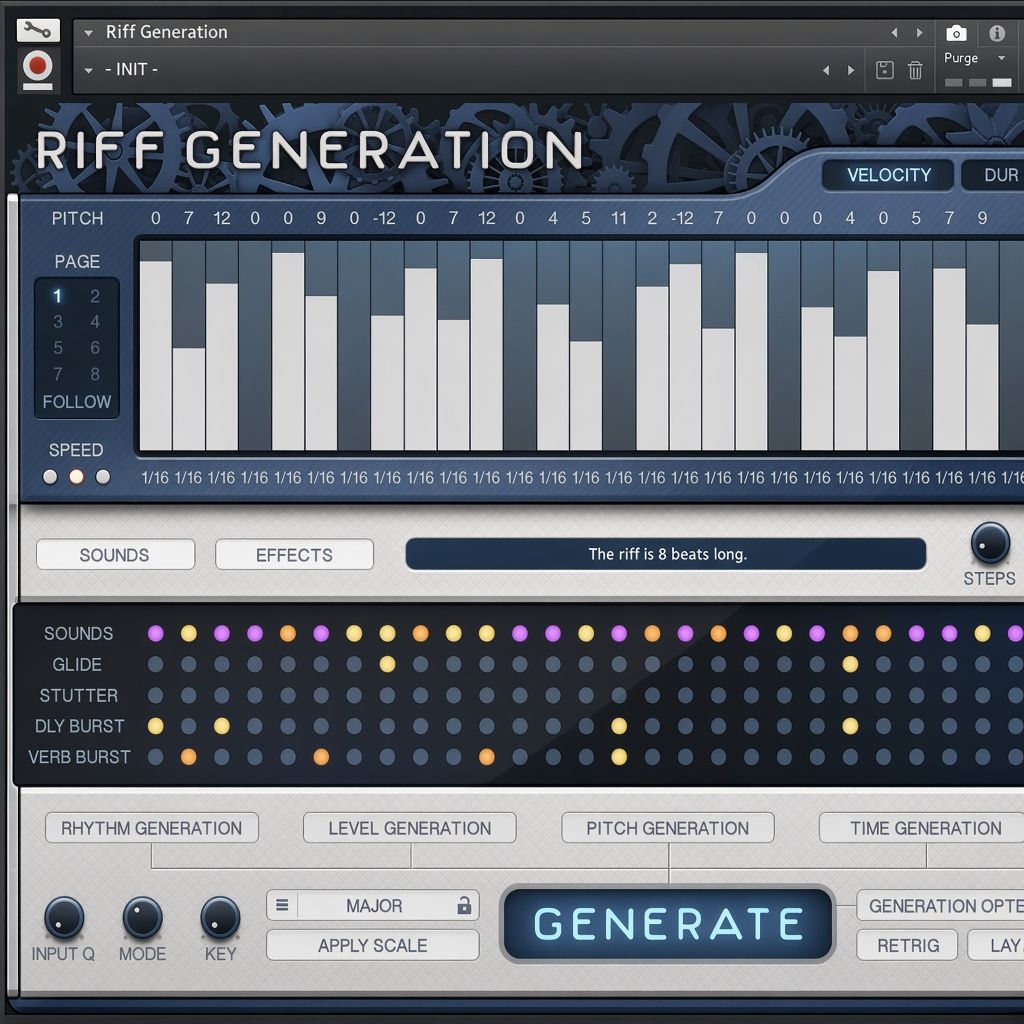Click the PITCH GENERATION button
Screen dimensions: 1024x1024
667,828
